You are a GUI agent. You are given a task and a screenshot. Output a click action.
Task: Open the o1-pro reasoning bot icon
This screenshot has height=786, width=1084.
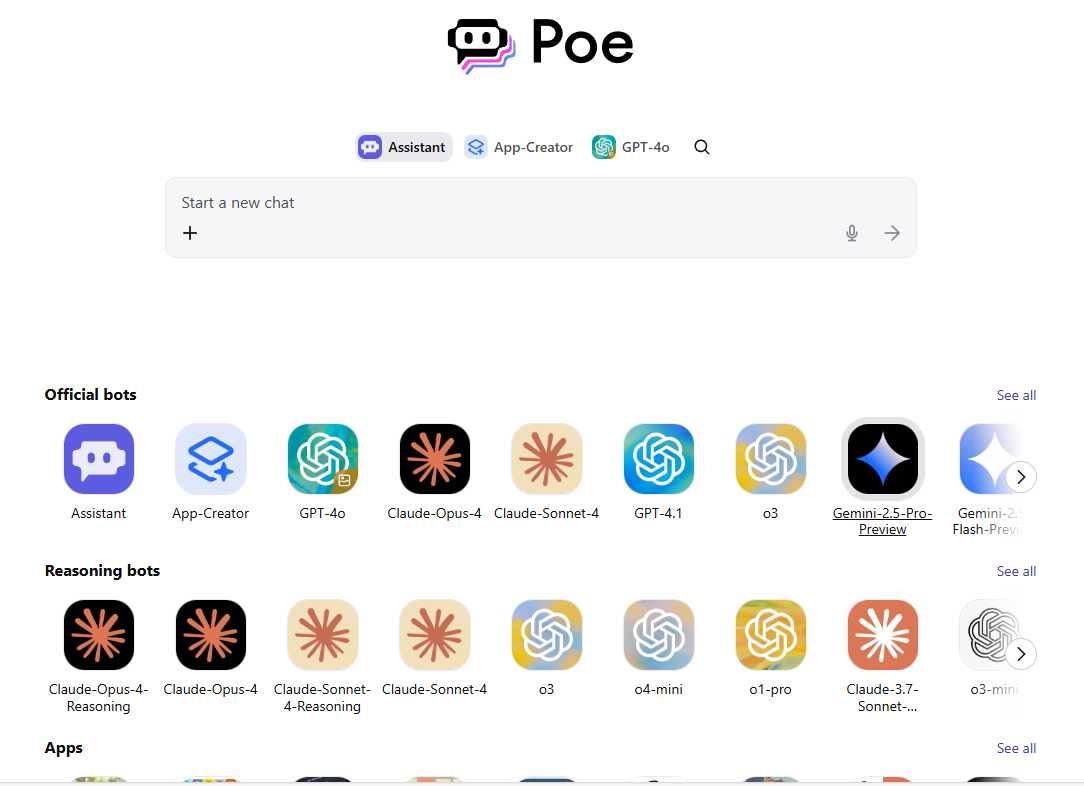pos(771,635)
